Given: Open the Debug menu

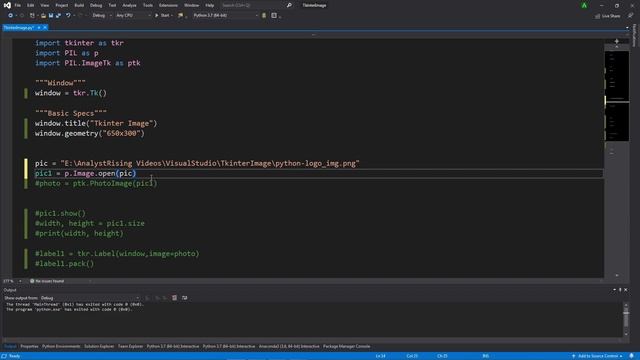Looking at the screenshot, I should point(96,5).
